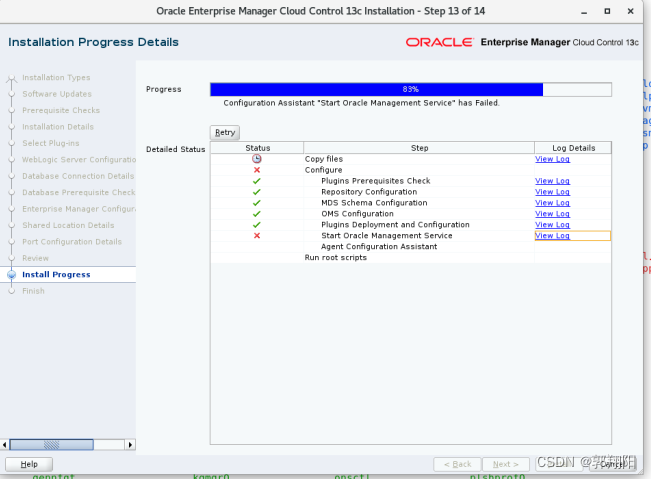Click the Step column header

pyautogui.click(x=419, y=148)
